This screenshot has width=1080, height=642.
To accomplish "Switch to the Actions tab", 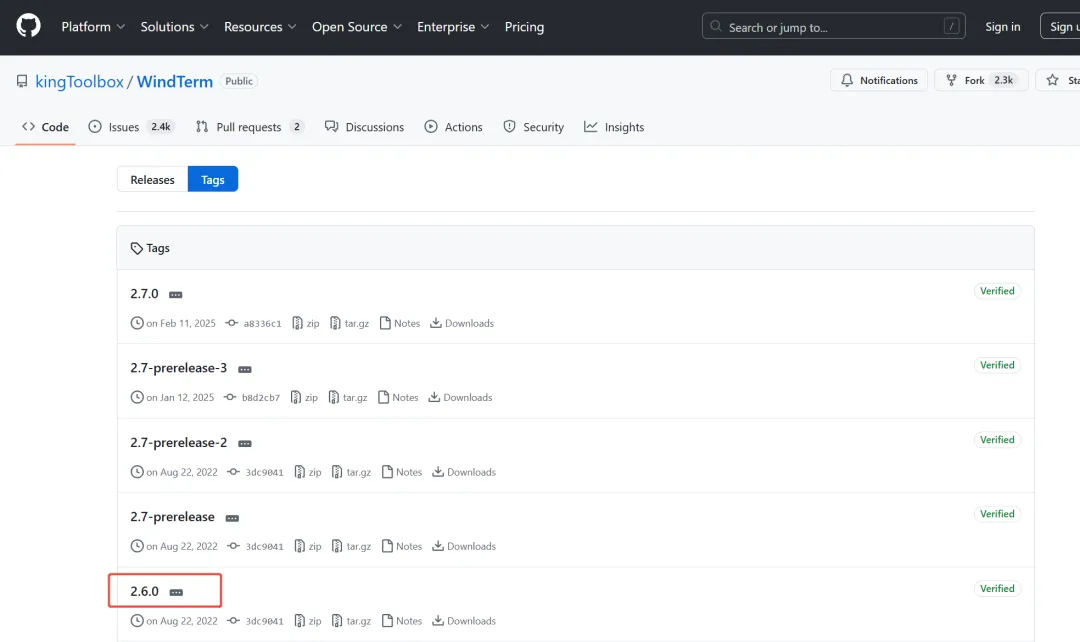I will tap(453, 127).
